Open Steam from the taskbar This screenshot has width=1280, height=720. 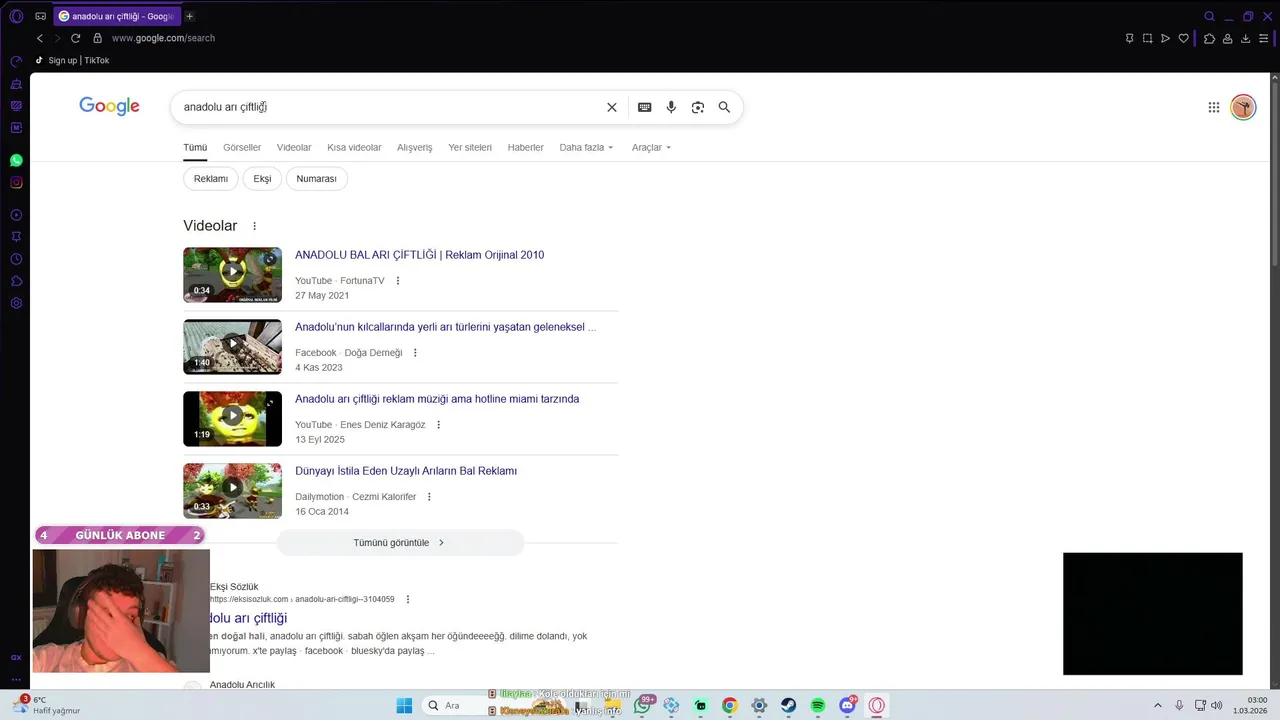tap(789, 705)
